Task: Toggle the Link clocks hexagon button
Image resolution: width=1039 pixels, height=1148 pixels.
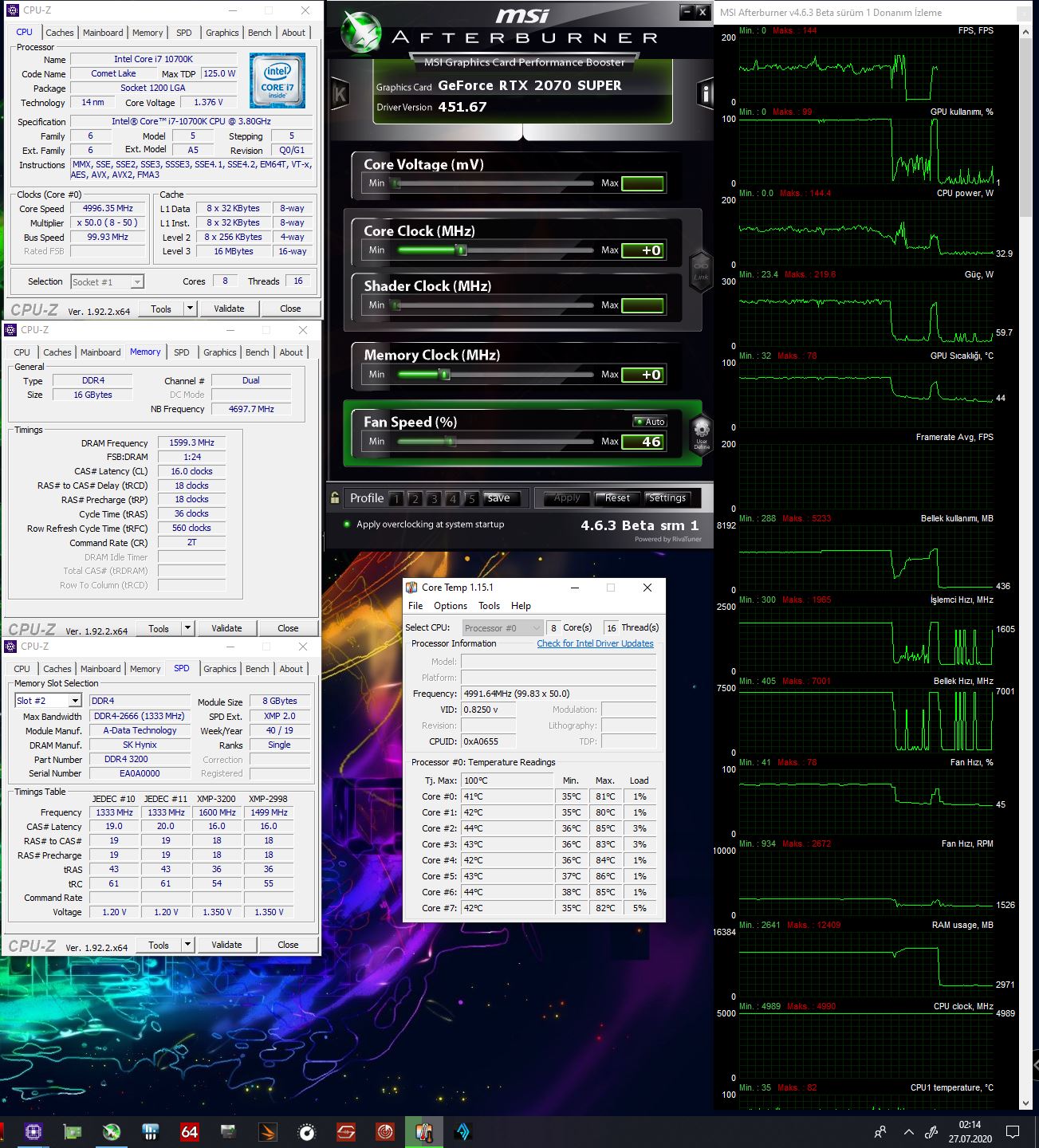Action: point(700,272)
